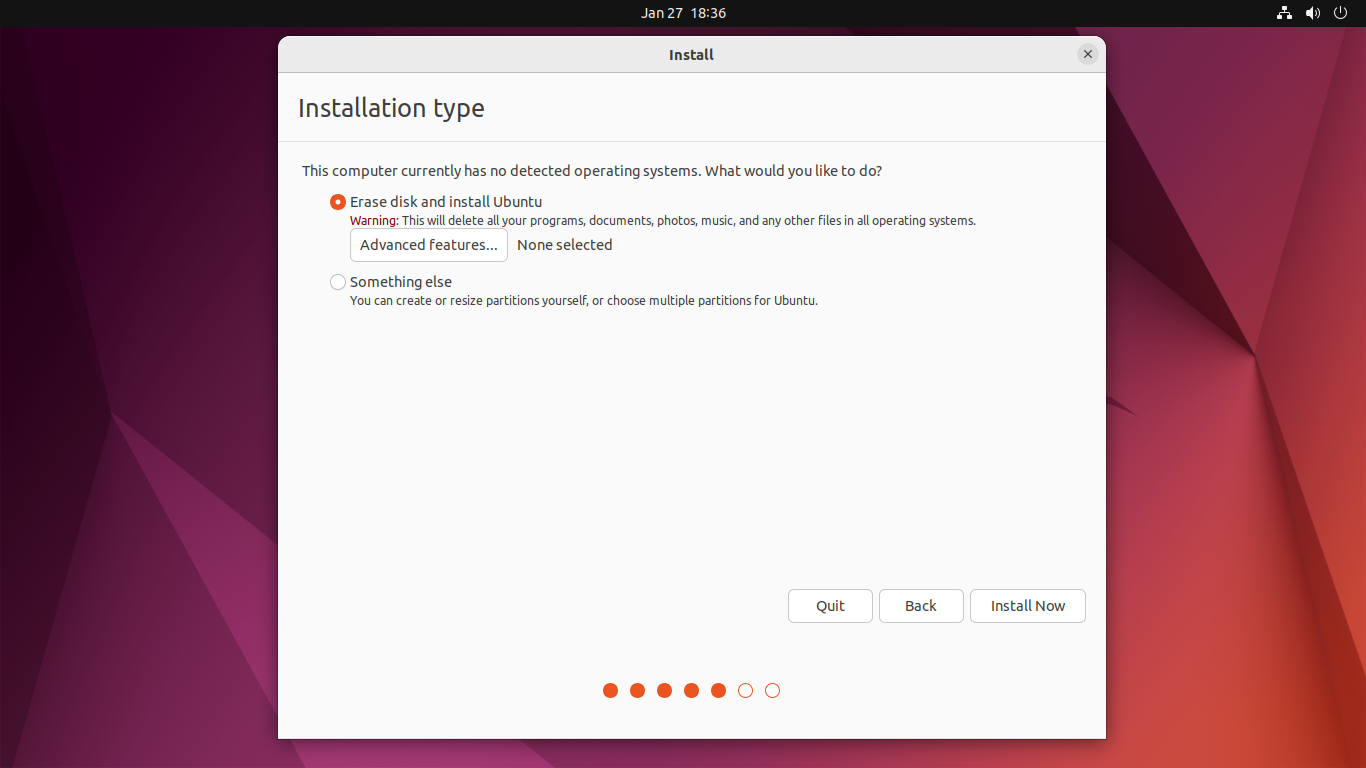Click the 'Install' window title
This screenshot has height=768, width=1366.
(691, 55)
